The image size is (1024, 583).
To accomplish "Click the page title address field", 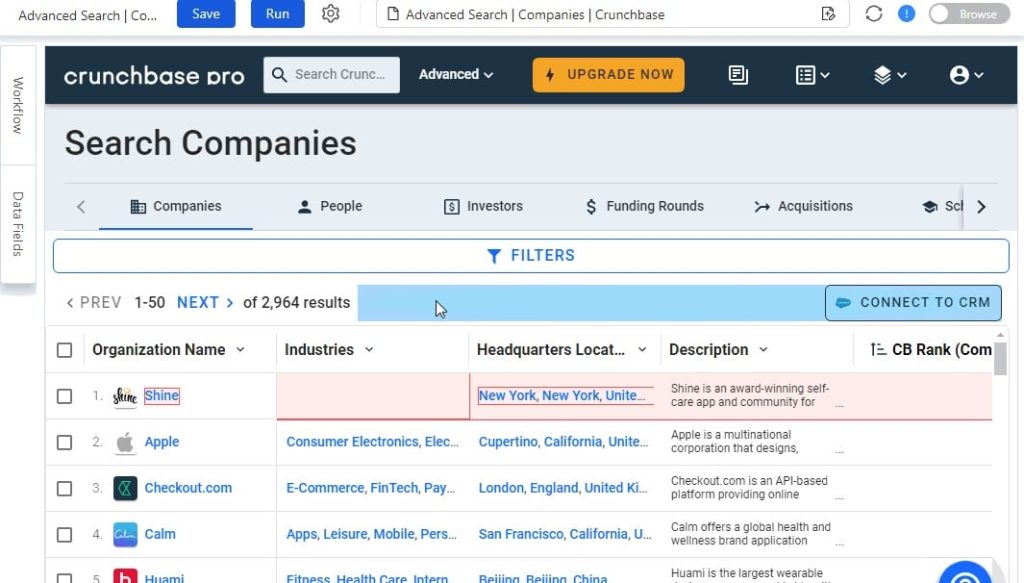I will click(613, 14).
